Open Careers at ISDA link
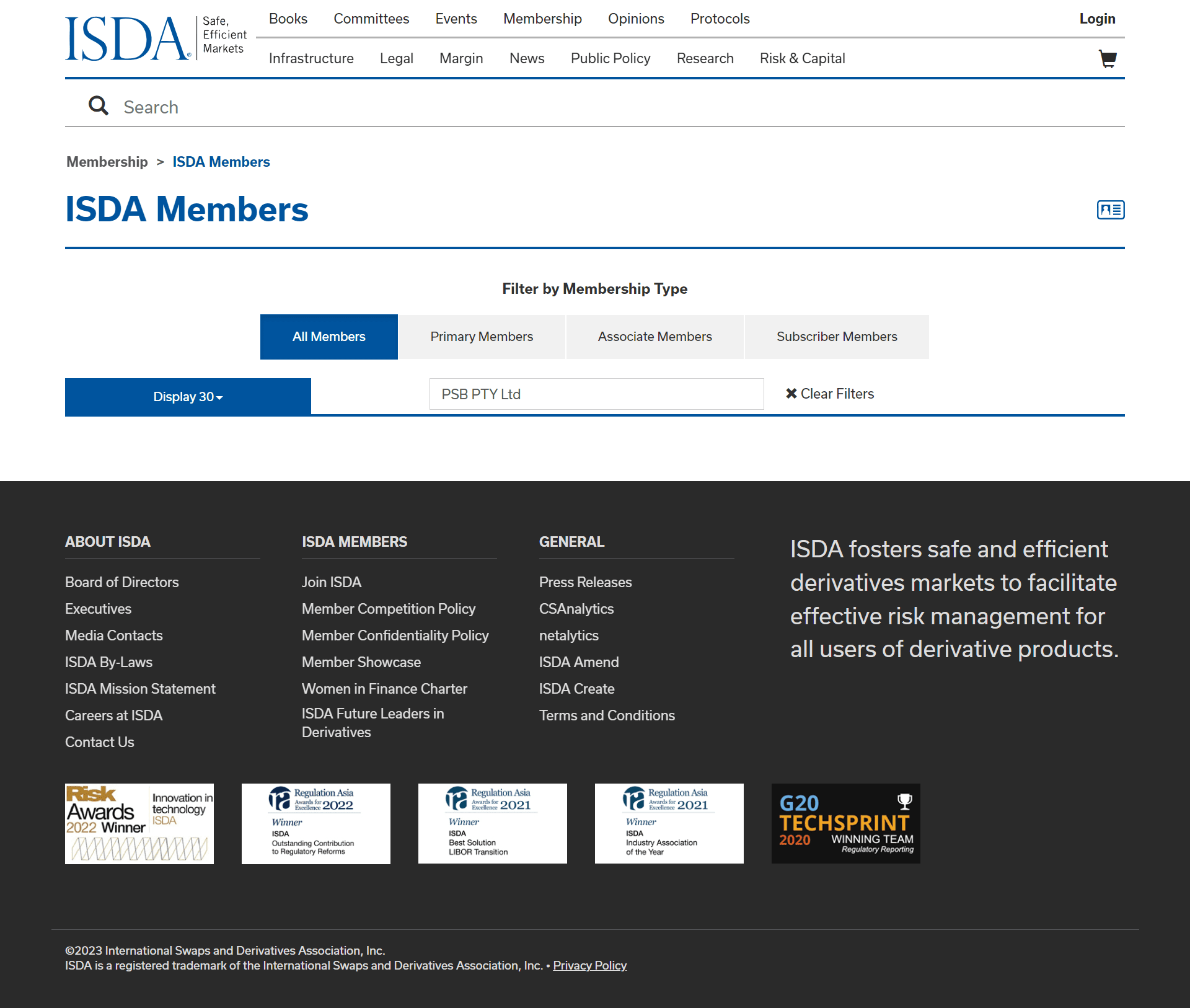The width and height of the screenshot is (1190, 1008). pyautogui.click(x=114, y=715)
